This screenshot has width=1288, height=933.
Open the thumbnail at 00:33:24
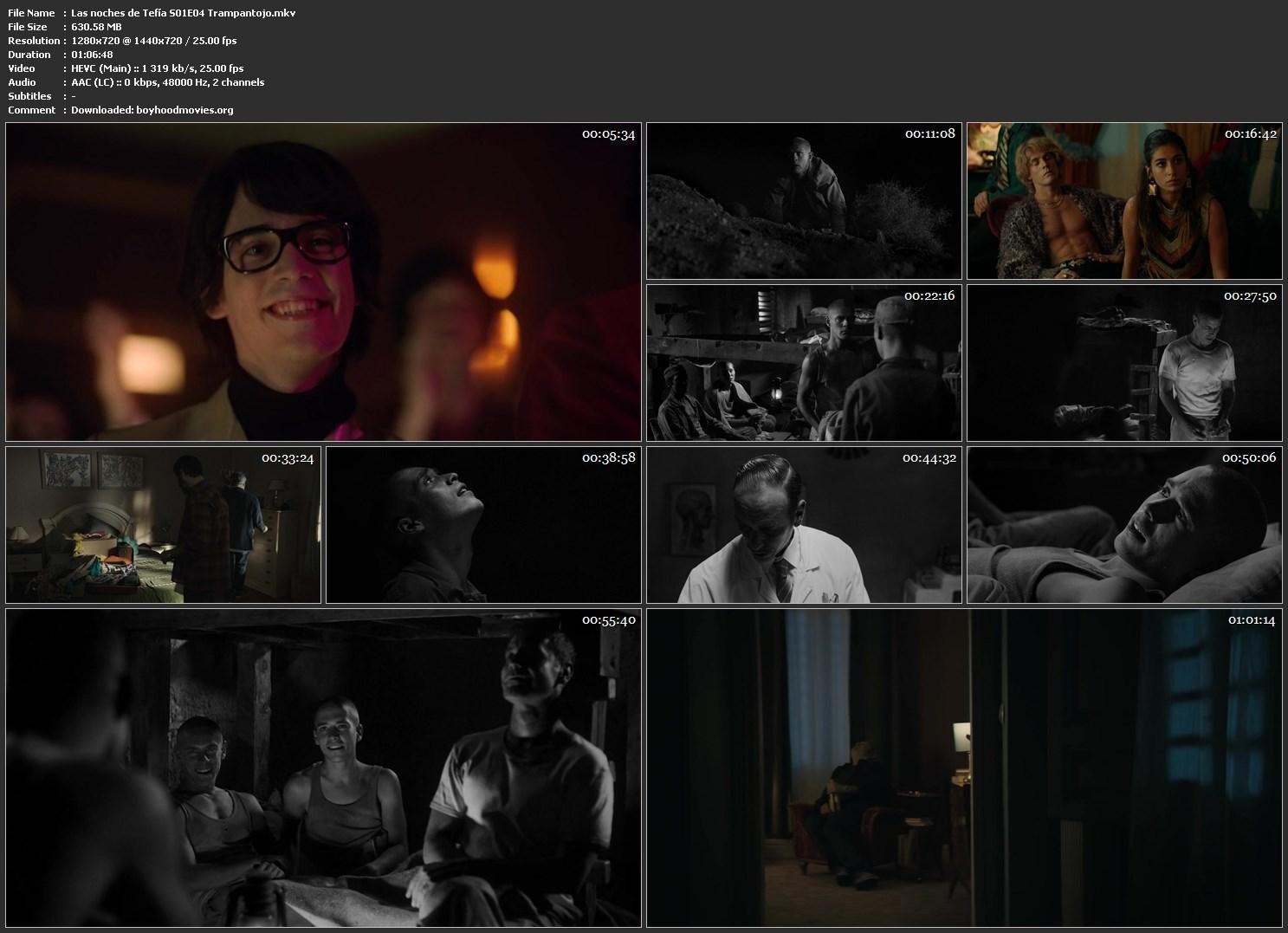[x=163, y=525]
